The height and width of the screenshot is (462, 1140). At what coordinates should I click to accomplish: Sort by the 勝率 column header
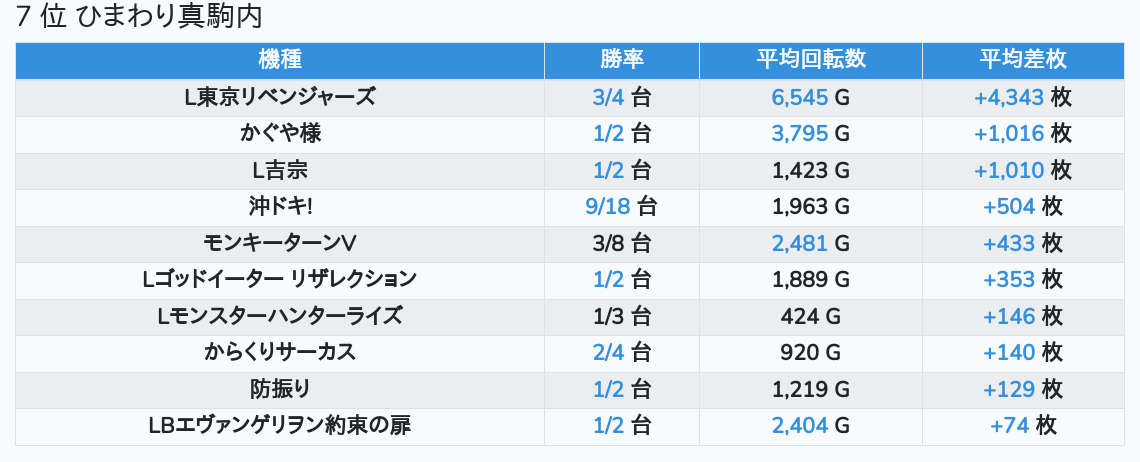622,60
